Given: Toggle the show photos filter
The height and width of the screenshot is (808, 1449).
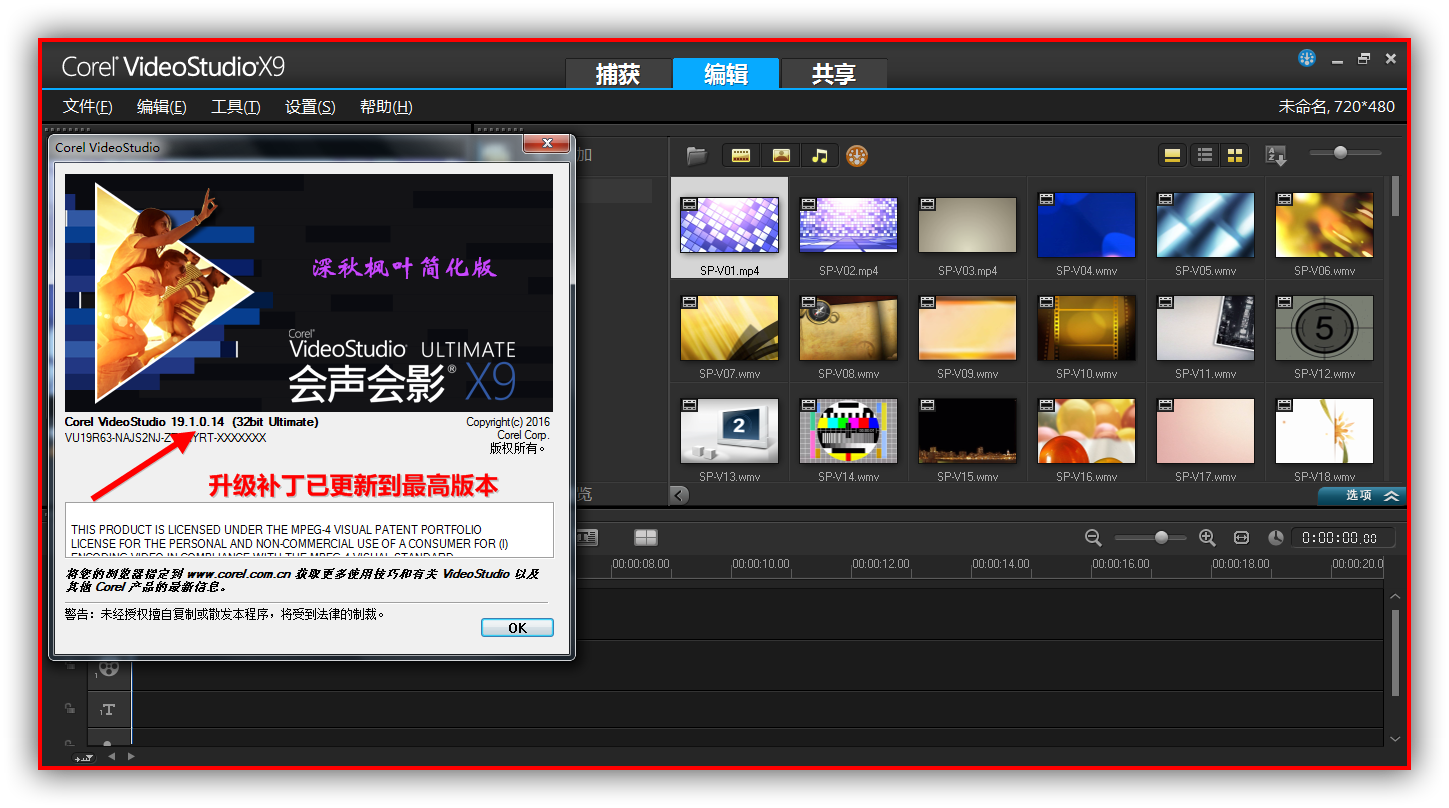Looking at the screenshot, I should click(x=780, y=156).
